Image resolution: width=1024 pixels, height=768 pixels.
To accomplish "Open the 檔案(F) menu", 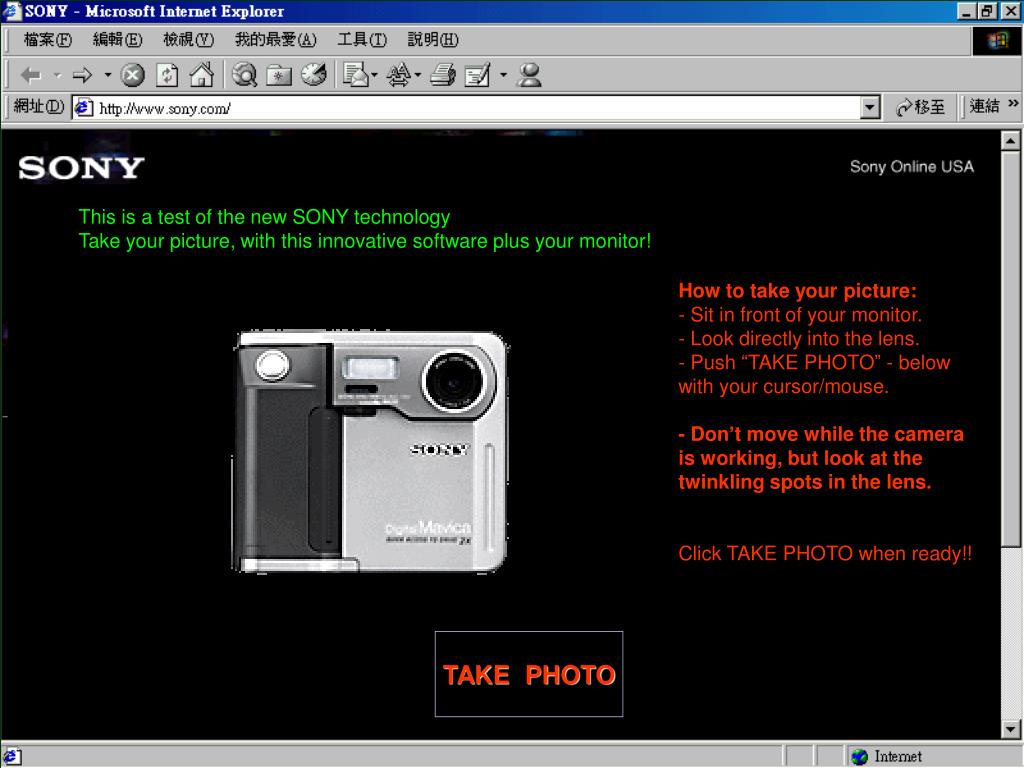I will tap(48, 40).
